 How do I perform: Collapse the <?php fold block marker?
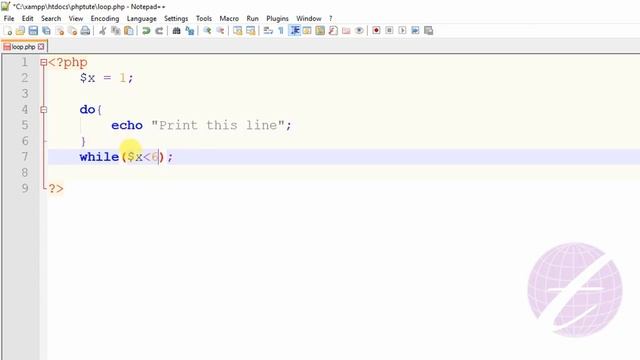click(x=44, y=62)
